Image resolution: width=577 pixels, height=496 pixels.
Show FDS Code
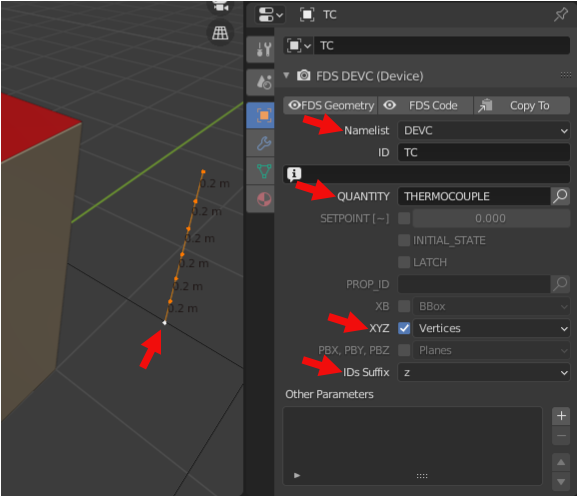click(x=425, y=106)
